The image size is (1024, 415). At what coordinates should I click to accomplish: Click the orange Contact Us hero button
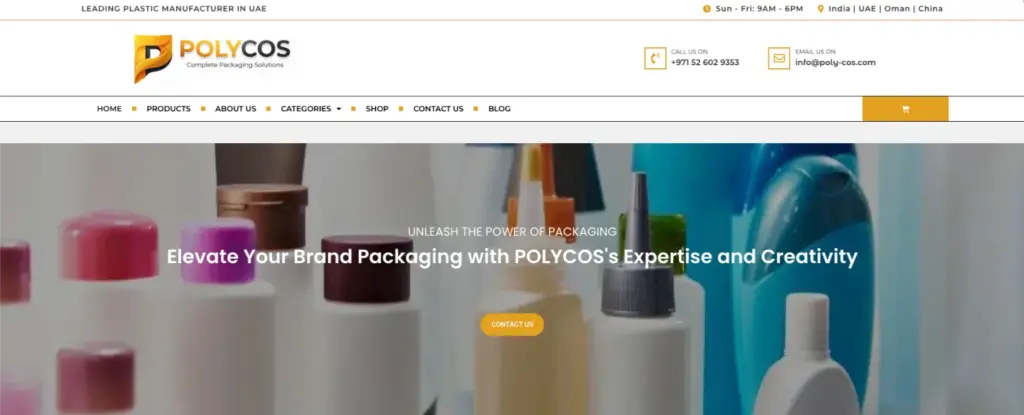click(512, 325)
